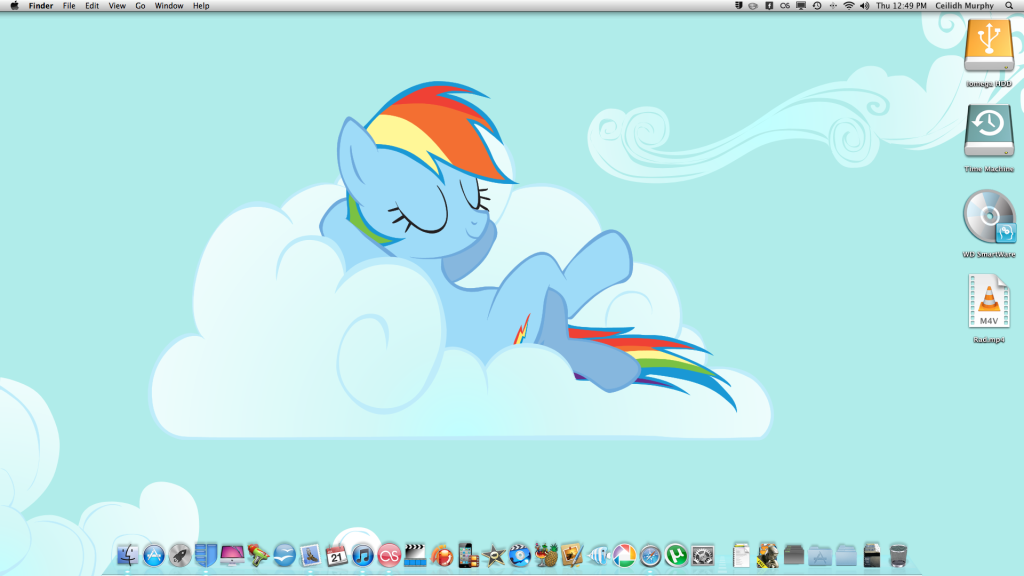Launch uTorrent green icon in Dock
The width and height of the screenshot is (1024, 576).
point(677,556)
